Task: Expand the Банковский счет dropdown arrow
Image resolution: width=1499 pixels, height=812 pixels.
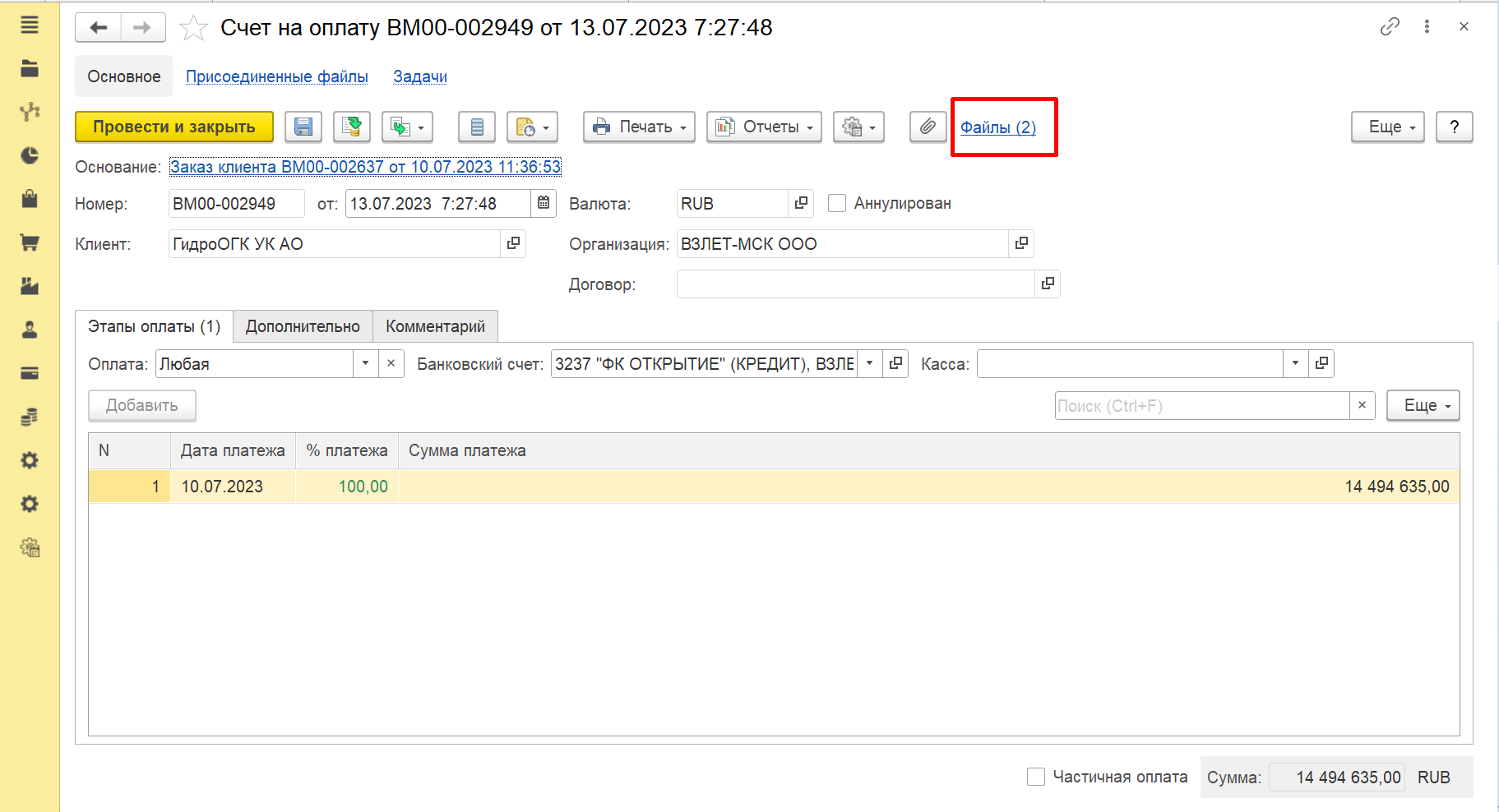Action: (869, 363)
